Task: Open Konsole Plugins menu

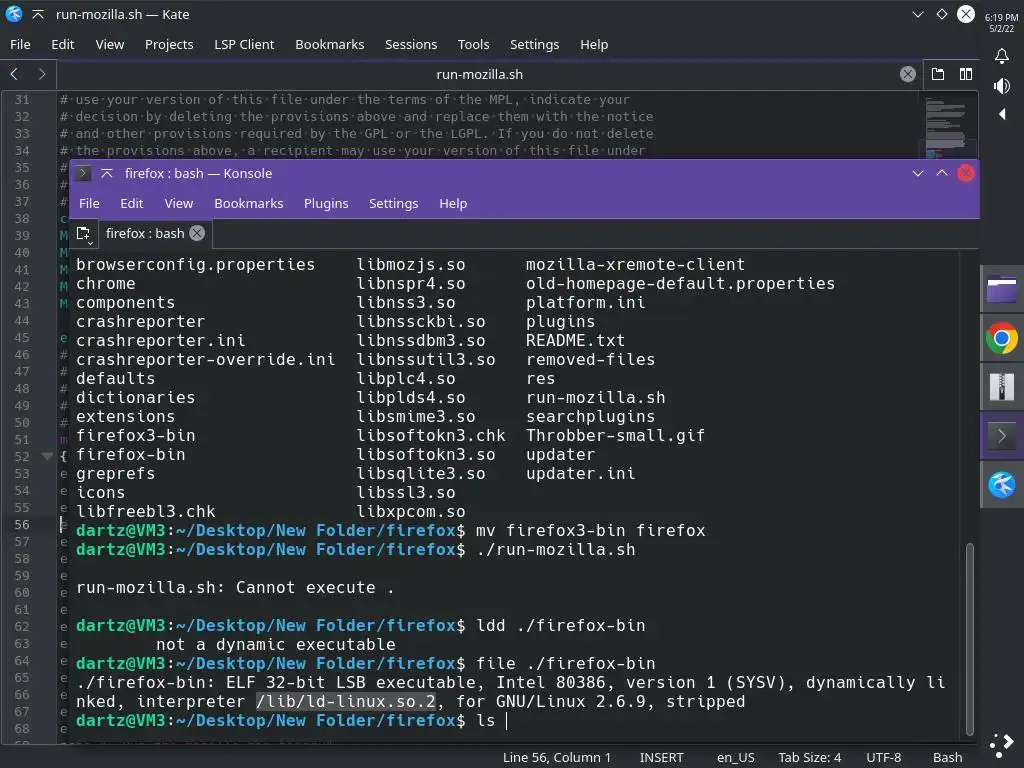Action: [x=326, y=203]
